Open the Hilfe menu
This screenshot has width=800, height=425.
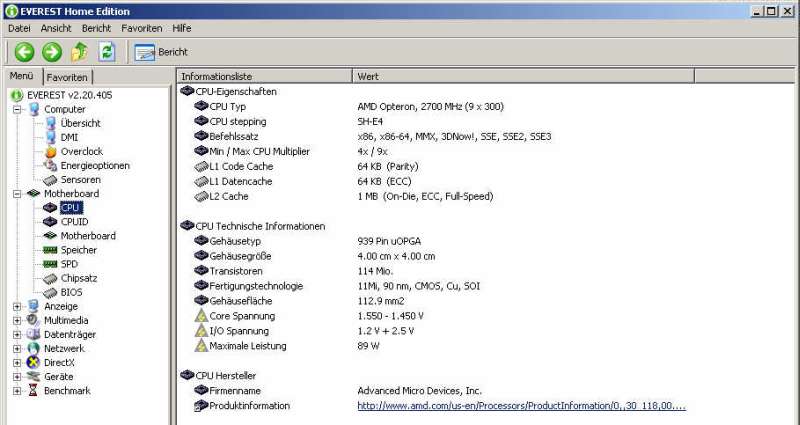point(182,29)
